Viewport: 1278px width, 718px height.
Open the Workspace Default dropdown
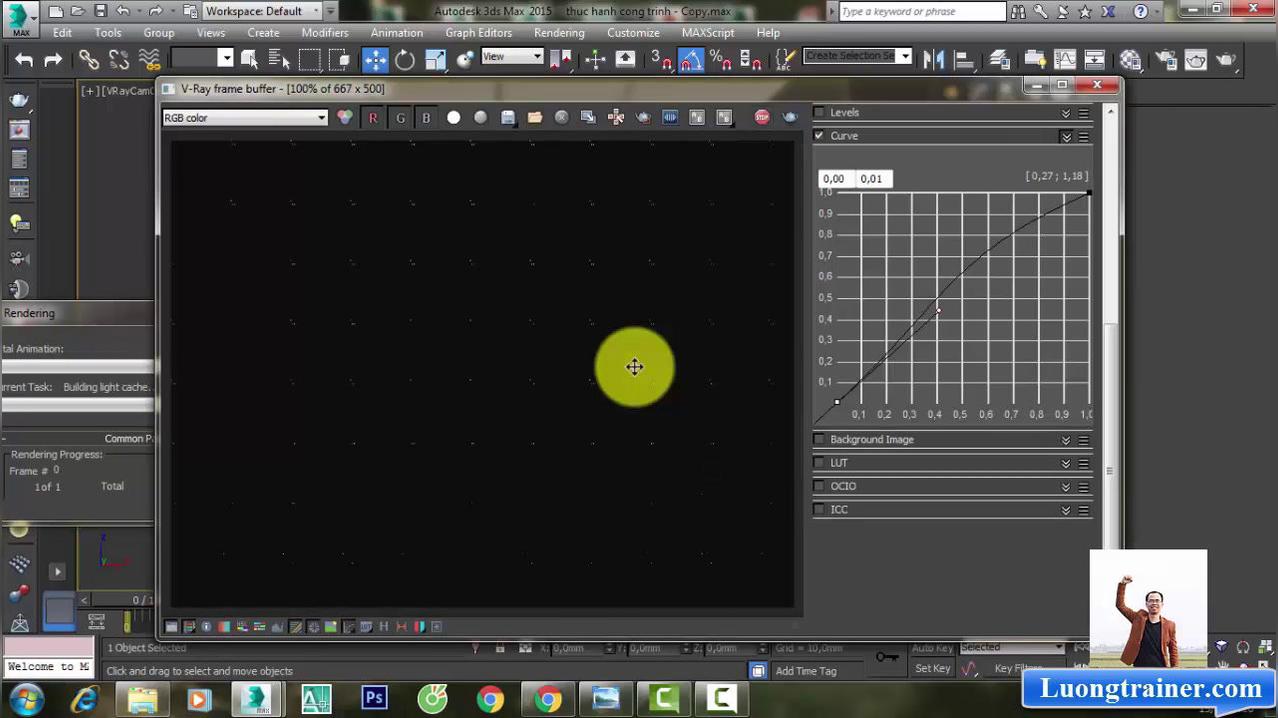click(263, 11)
